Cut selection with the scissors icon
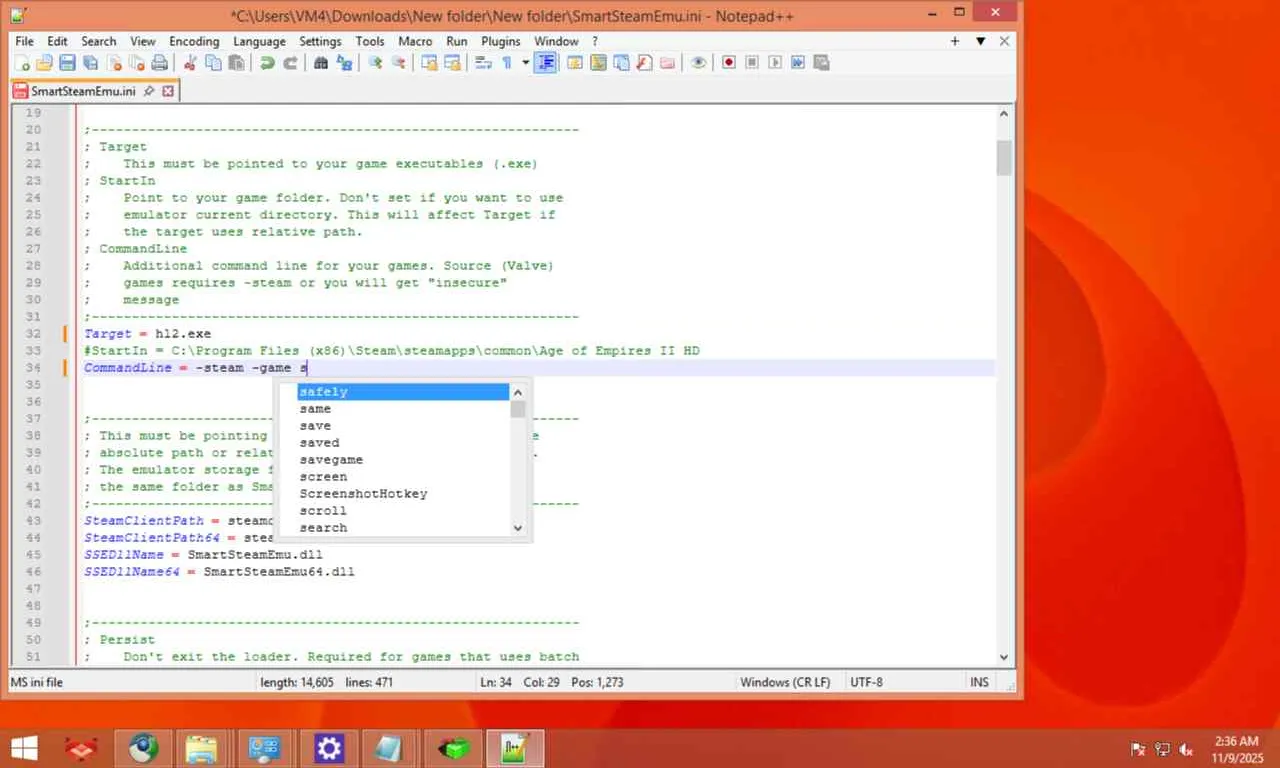The height and width of the screenshot is (768, 1280). [190, 62]
